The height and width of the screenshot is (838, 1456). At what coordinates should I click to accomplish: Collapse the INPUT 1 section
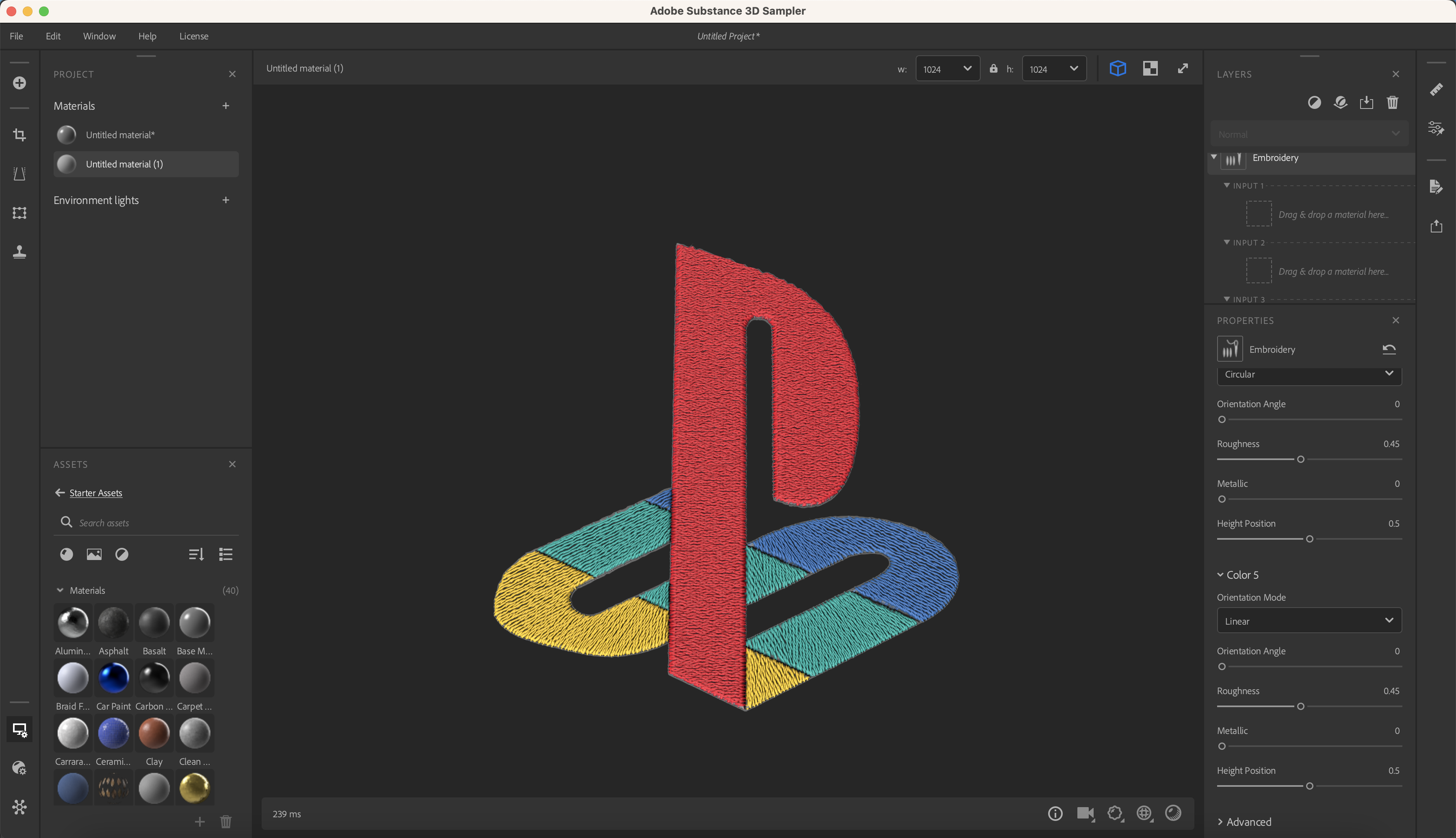tap(1226, 185)
